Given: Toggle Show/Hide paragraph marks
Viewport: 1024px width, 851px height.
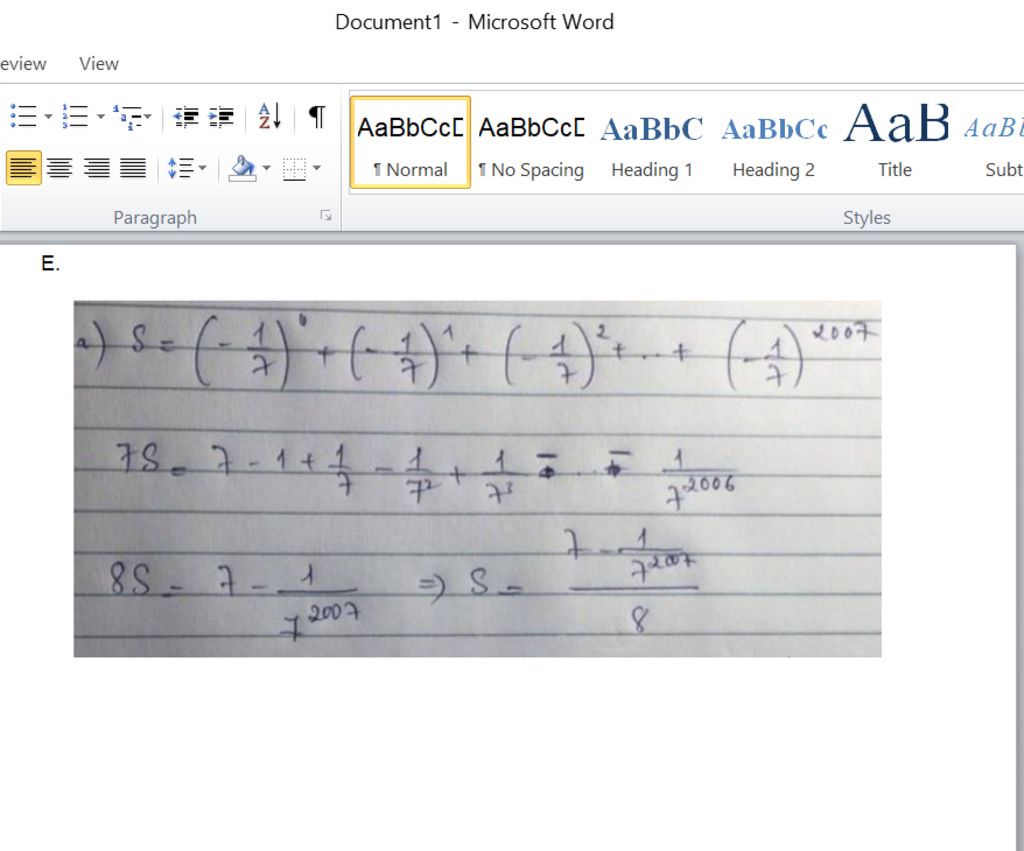Looking at the screenshot, I should coord(317,116).
